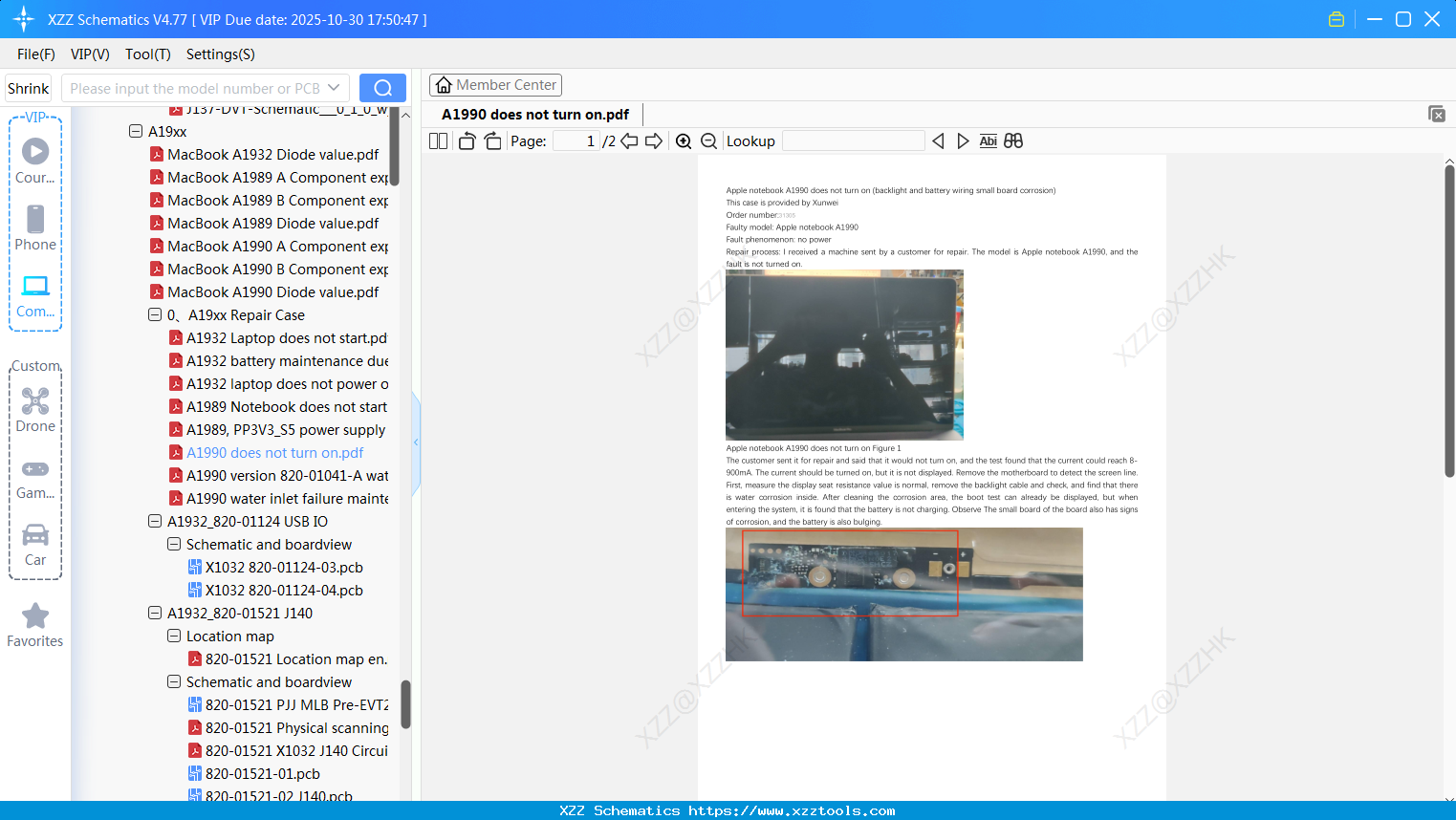Open A1990 does not turn on.pdf in tree
The height and width of the screenshot is (820, 1456).
tap(274, 452)
